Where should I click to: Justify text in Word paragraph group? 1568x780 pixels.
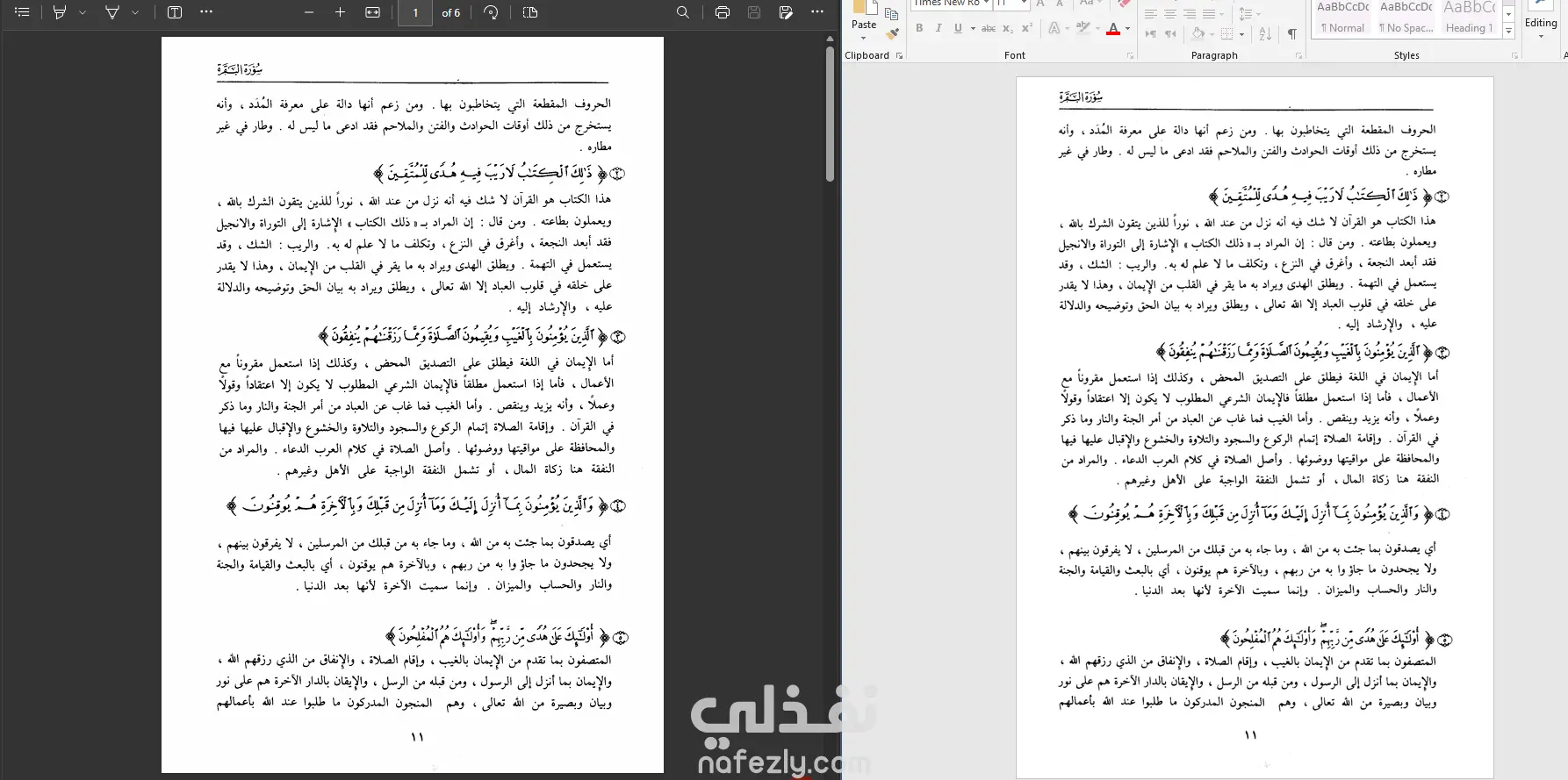click(x=1209, y=14)
